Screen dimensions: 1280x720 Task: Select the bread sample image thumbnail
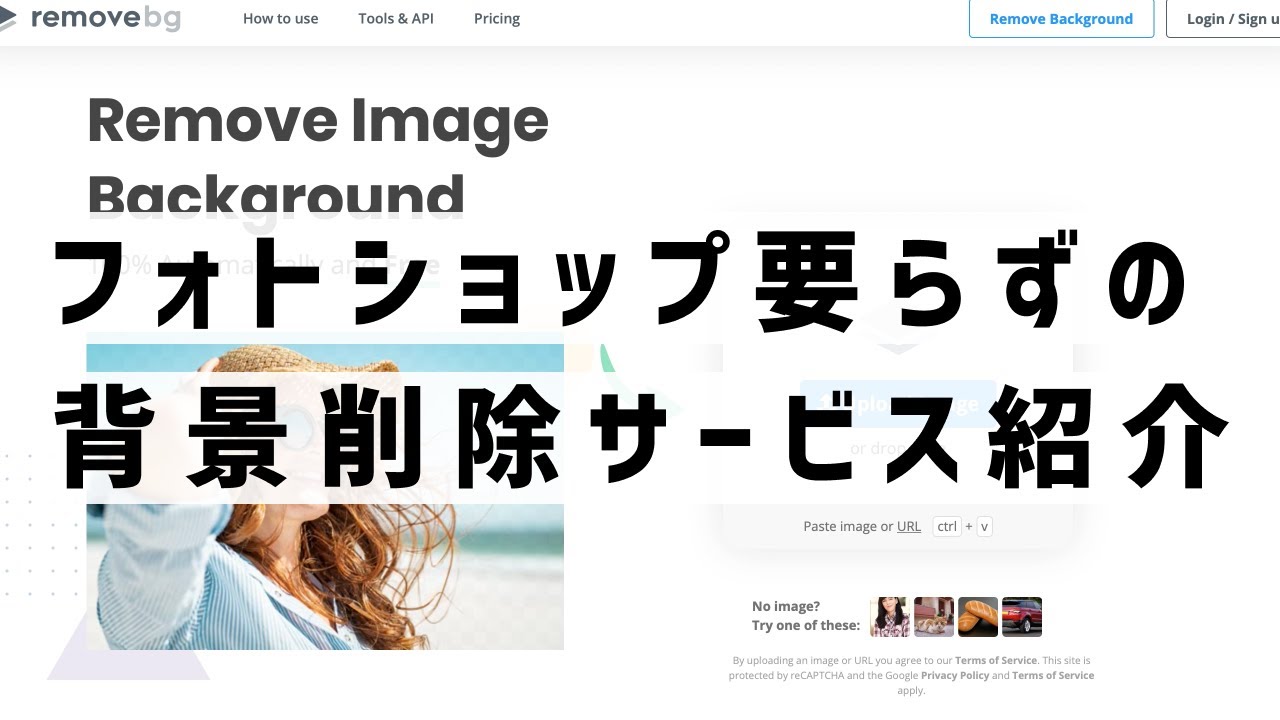tap(978, 617)
